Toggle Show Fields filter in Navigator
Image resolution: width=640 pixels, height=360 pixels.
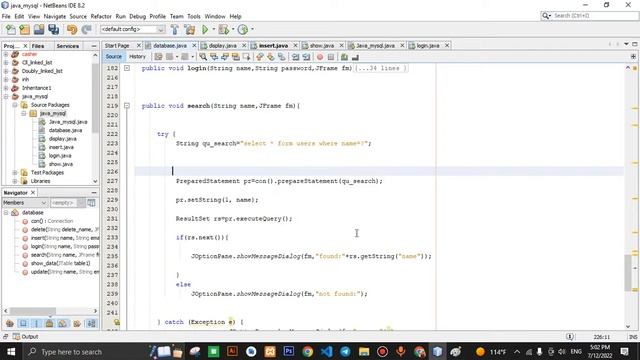click(x=23, y=324)
